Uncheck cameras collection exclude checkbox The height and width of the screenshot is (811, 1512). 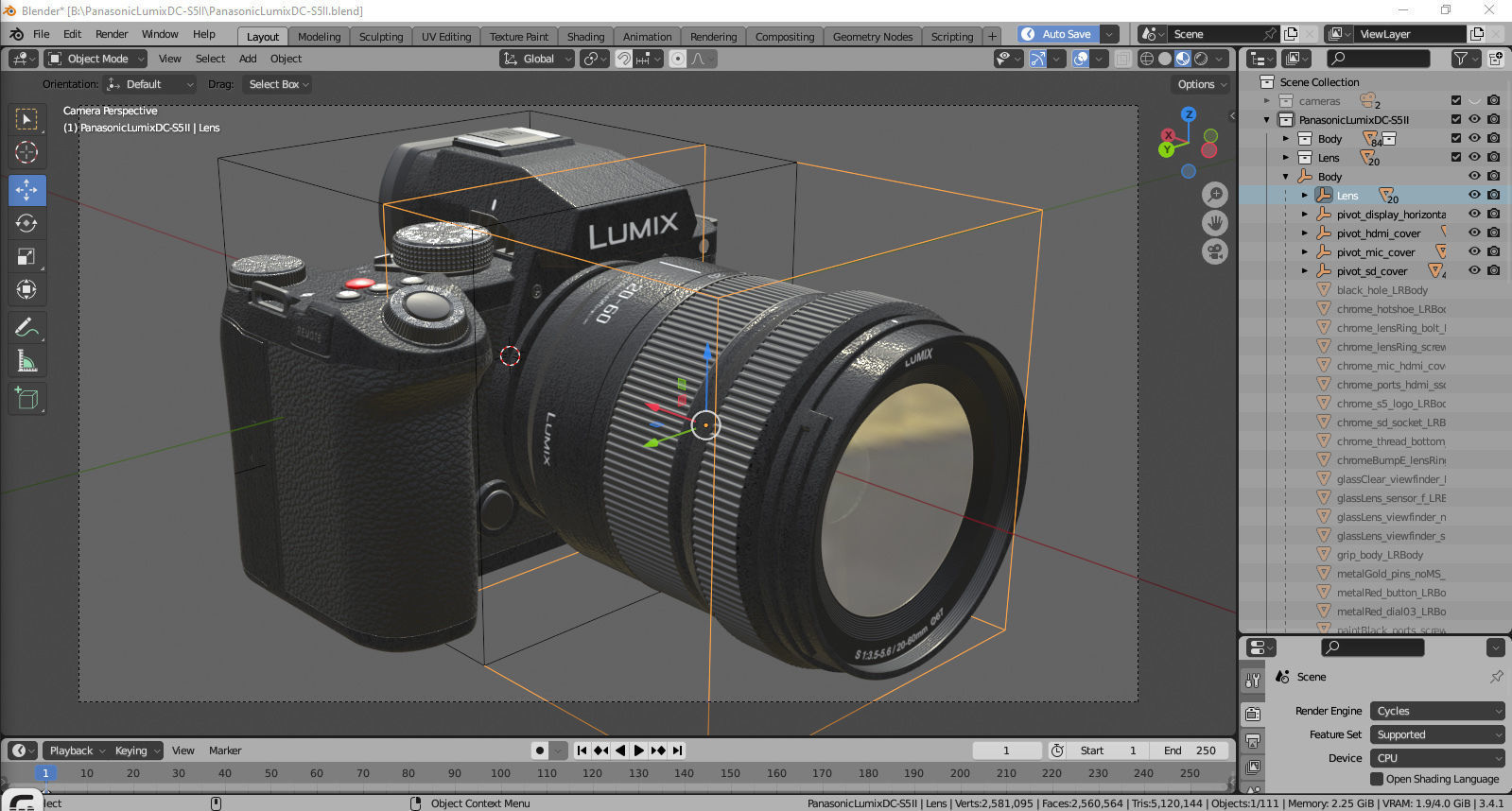point(1456,100)
